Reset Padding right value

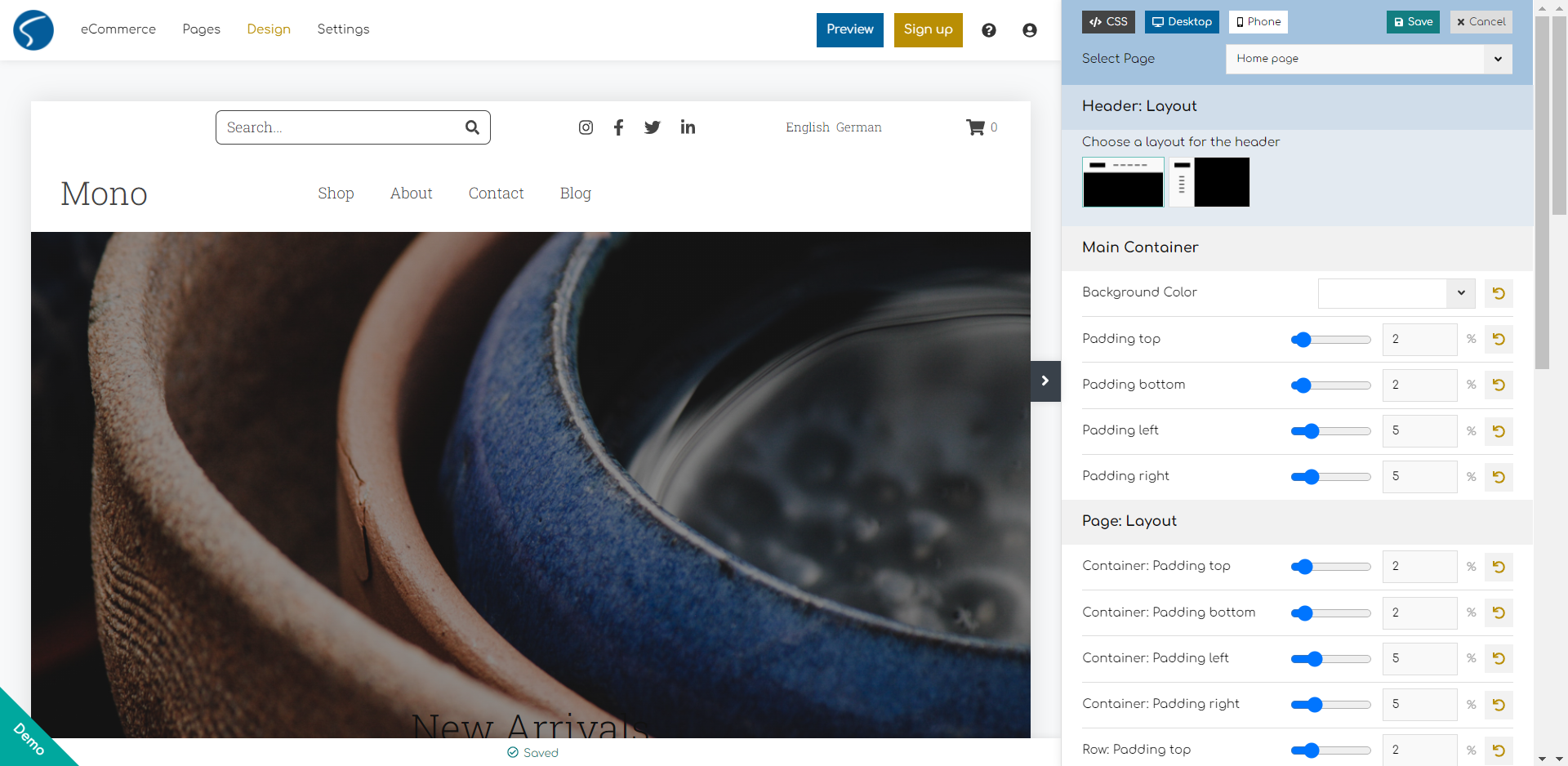coord(1499,477)
